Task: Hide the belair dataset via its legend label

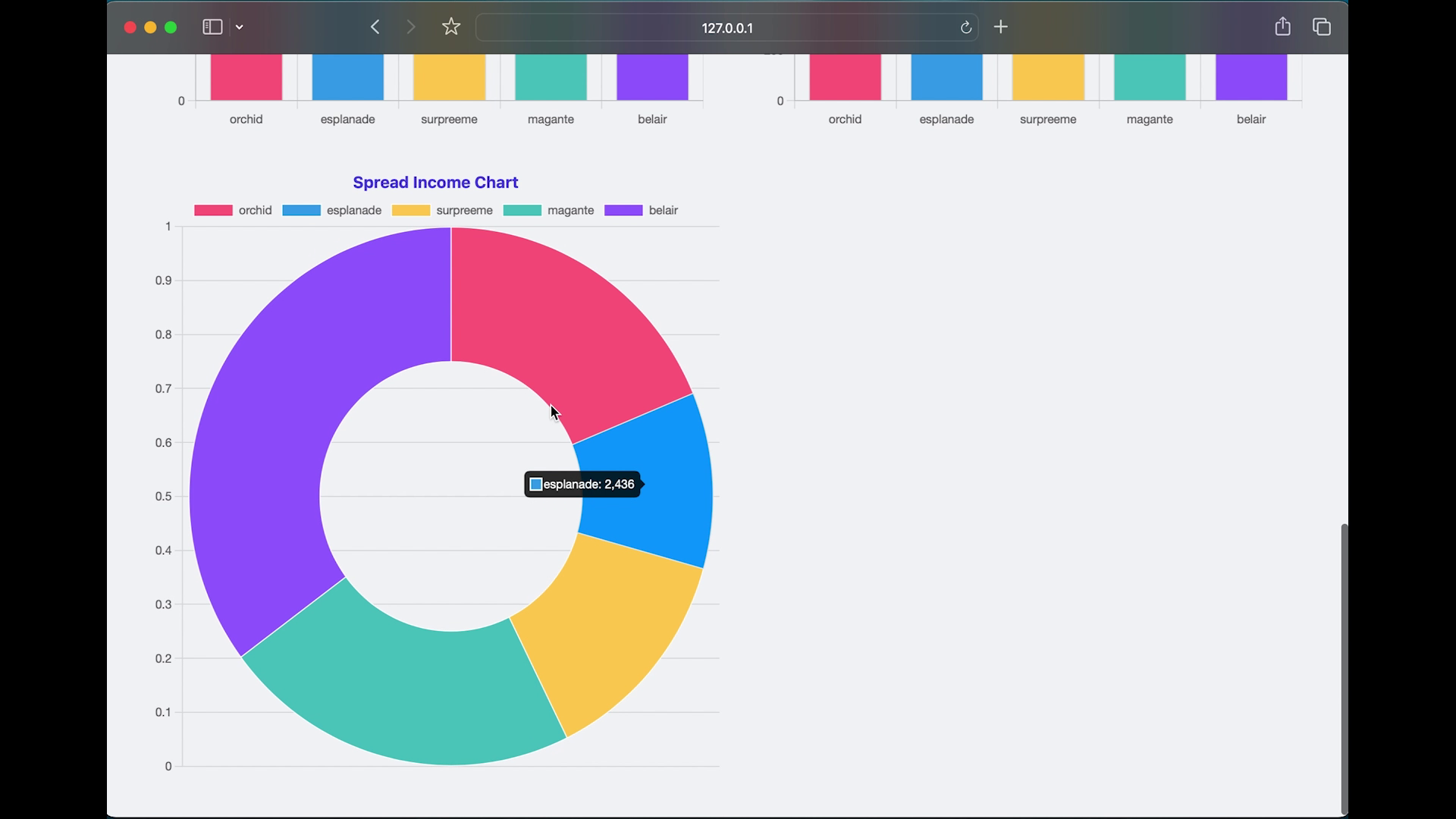Action: click(x=641, y=210)
